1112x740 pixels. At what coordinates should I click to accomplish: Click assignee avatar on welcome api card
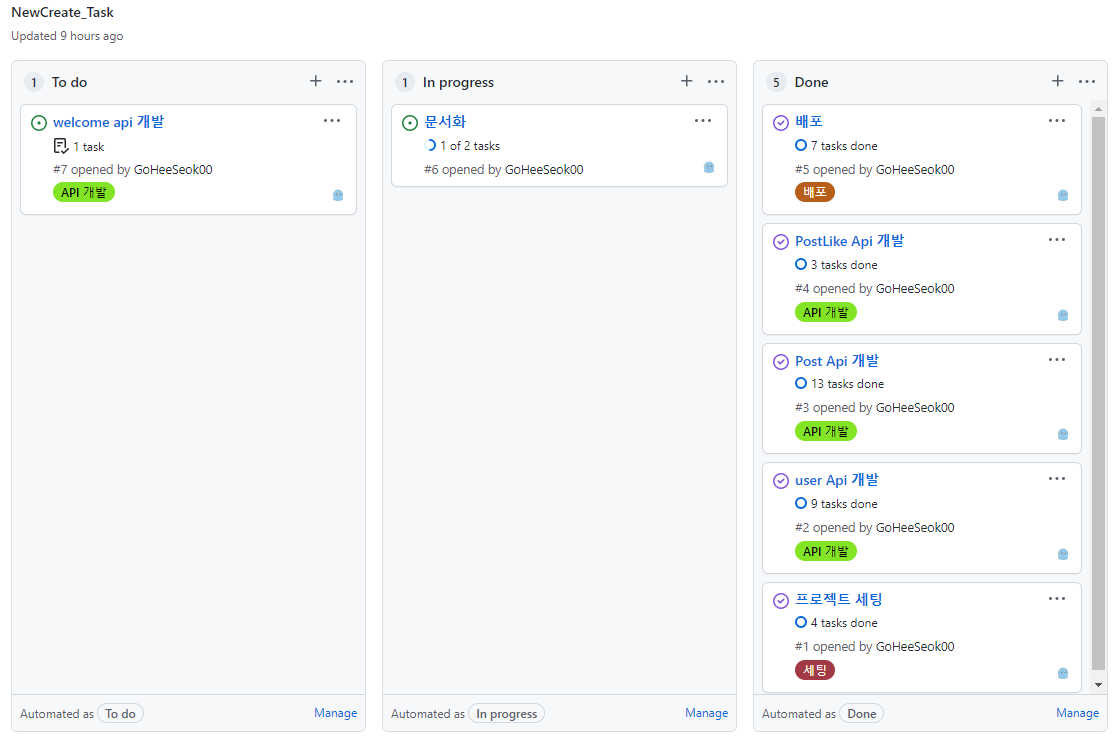338,195
